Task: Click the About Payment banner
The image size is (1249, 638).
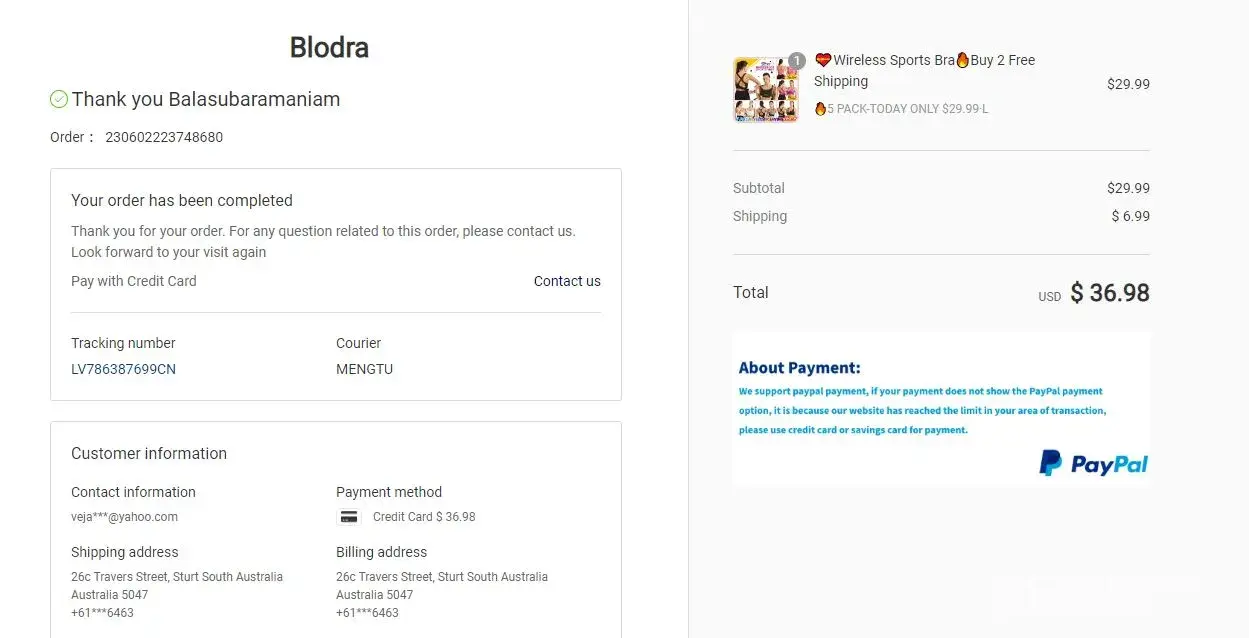Action: (940, 408)
